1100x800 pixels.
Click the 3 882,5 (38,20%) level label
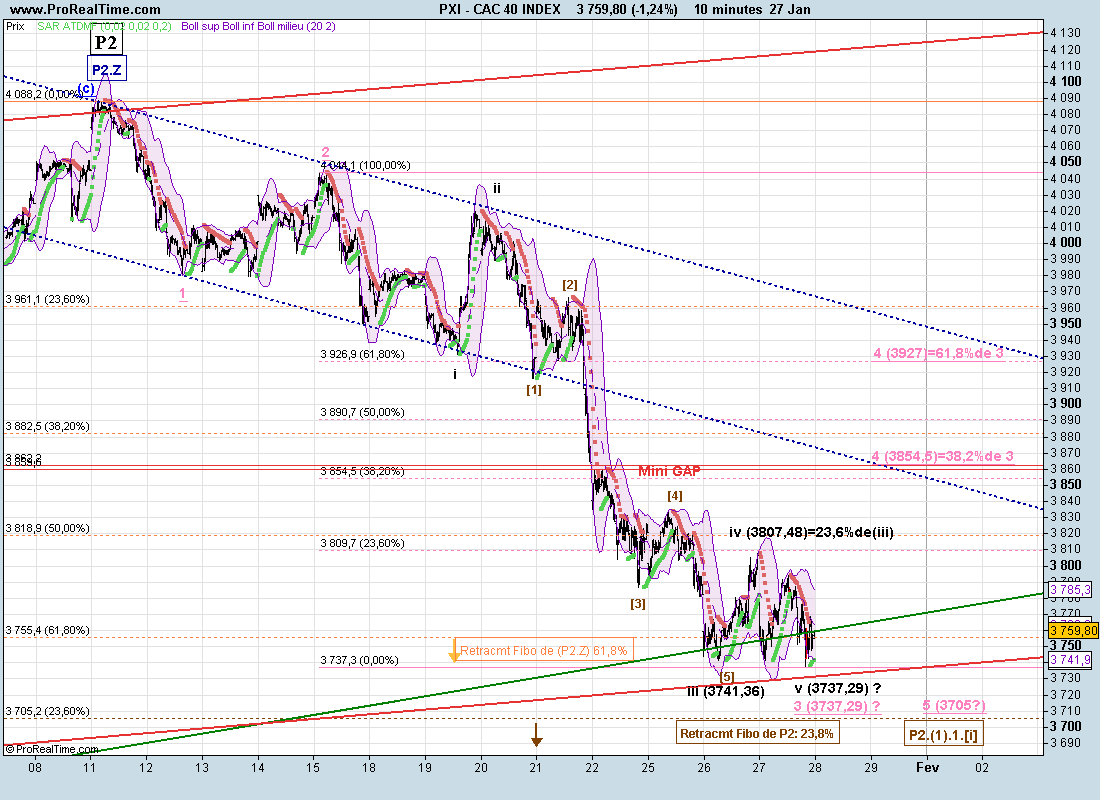tap(48, 427)
